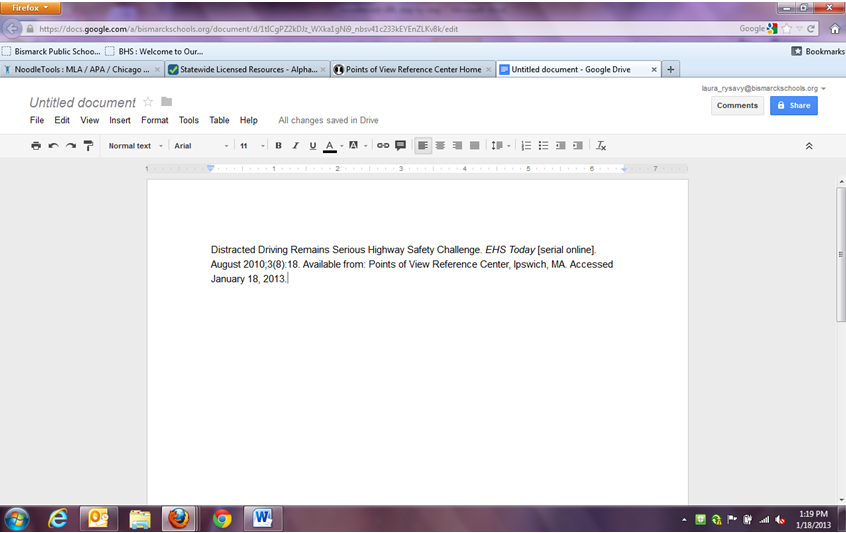
Task: Click the blue Share button
Action: click(794, 106)
